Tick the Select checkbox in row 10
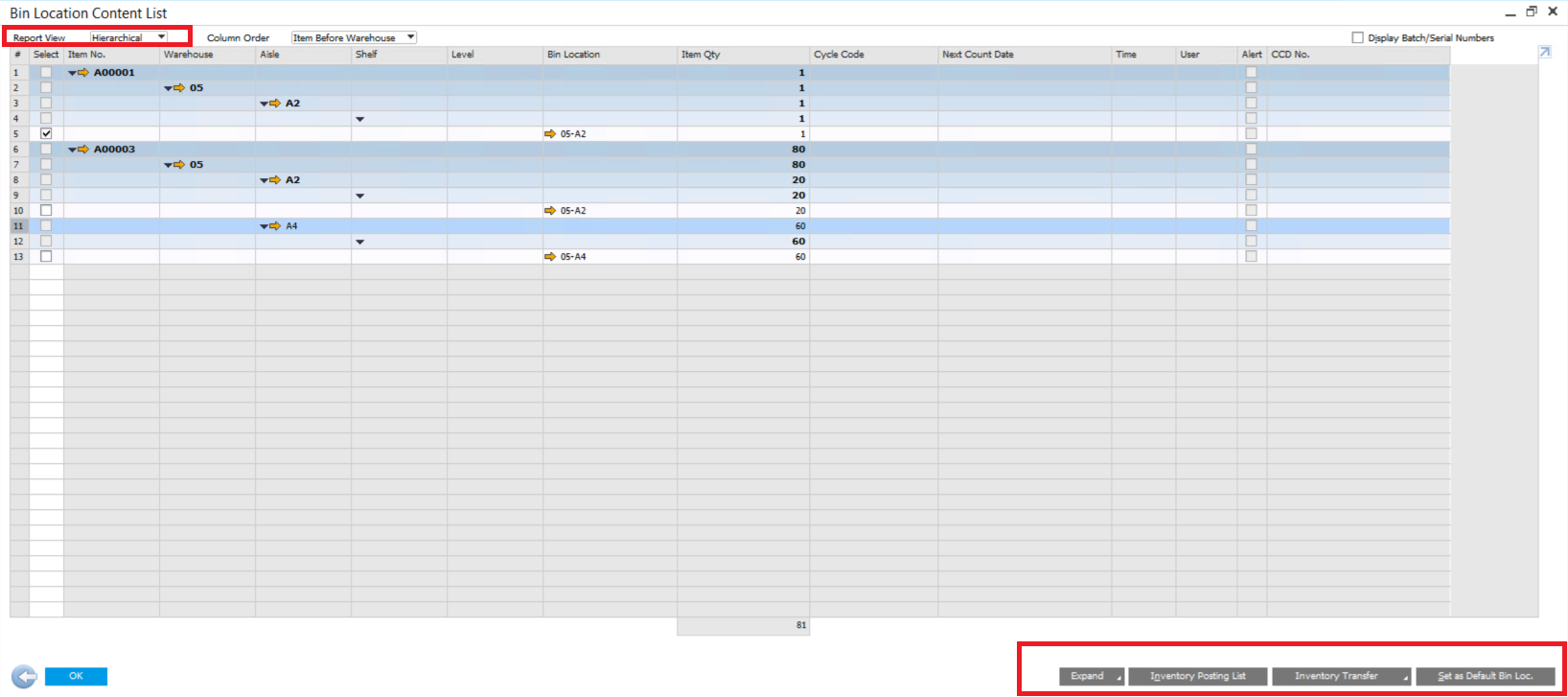This screenshot has height=697, width=1568. [46, 211]
